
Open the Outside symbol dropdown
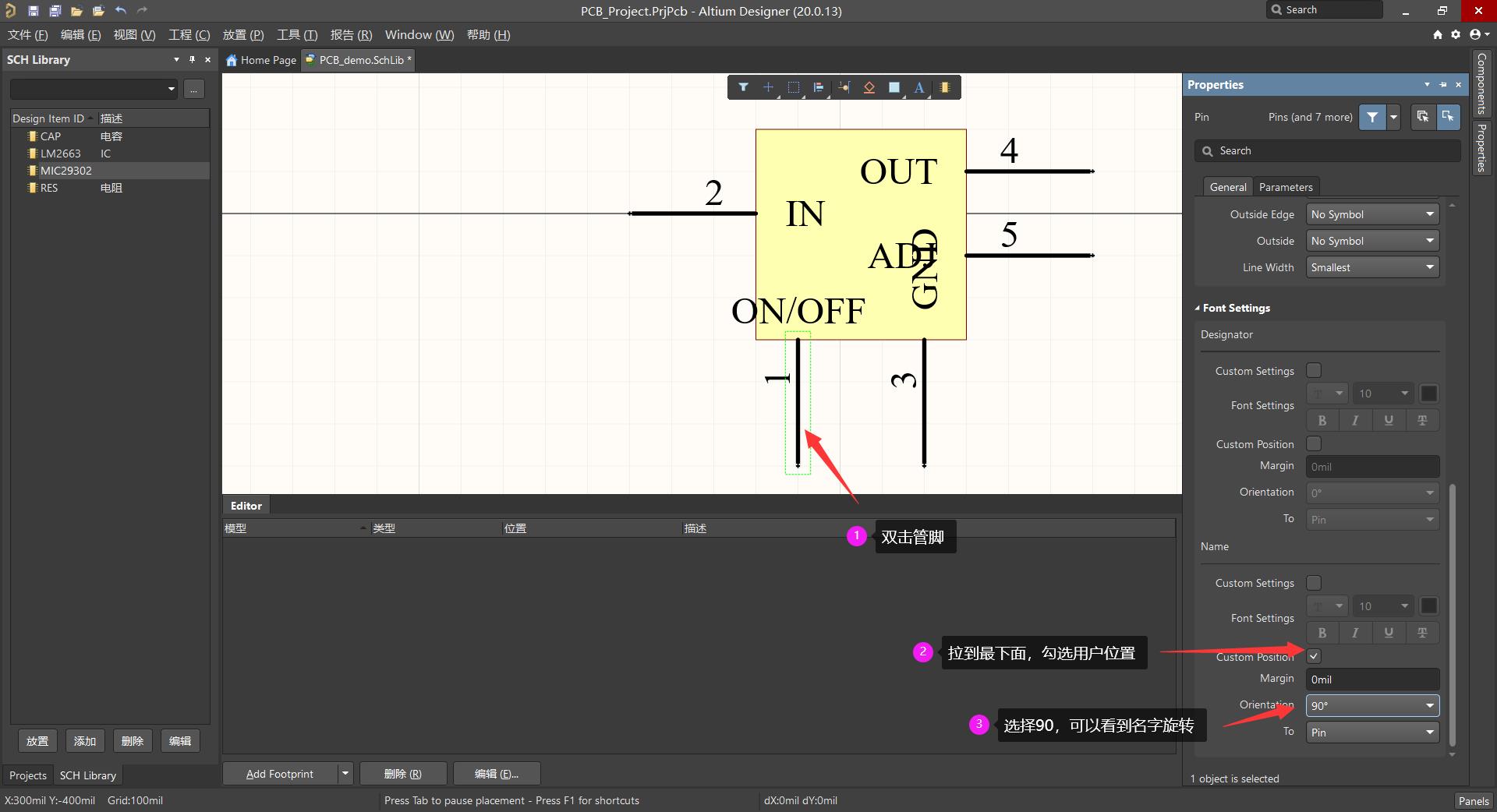[x=1372, y=241]
